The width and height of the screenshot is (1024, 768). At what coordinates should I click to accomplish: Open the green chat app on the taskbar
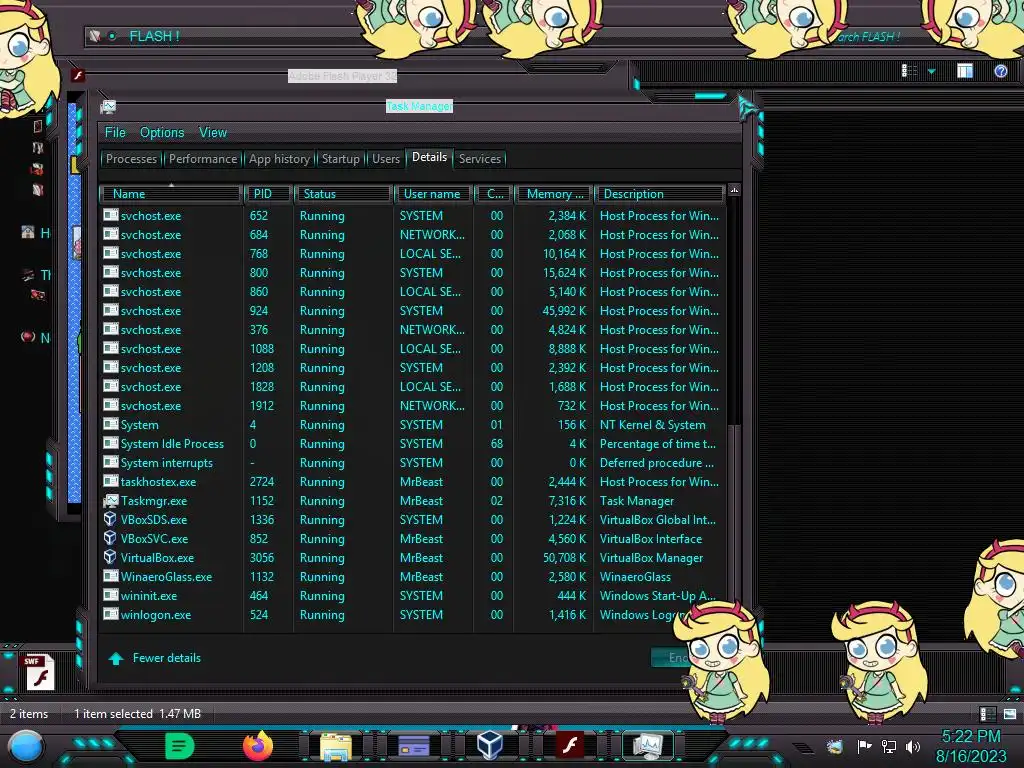click(x=179, y=746)
